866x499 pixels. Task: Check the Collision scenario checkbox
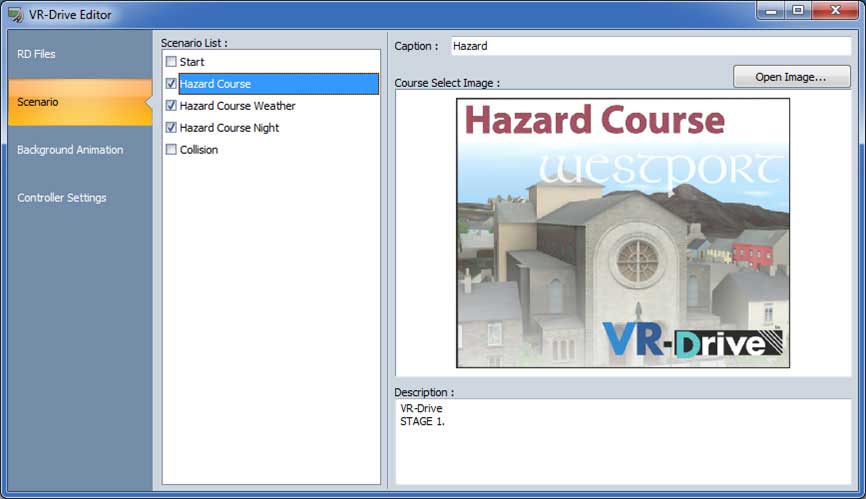pos(171,150)
